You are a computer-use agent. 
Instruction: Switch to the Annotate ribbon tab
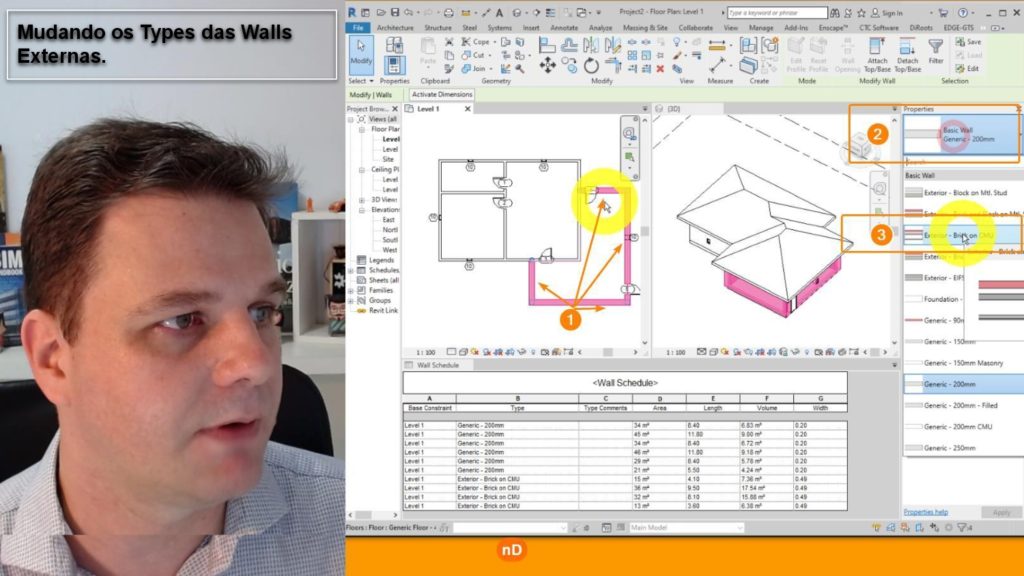point(563,28)
